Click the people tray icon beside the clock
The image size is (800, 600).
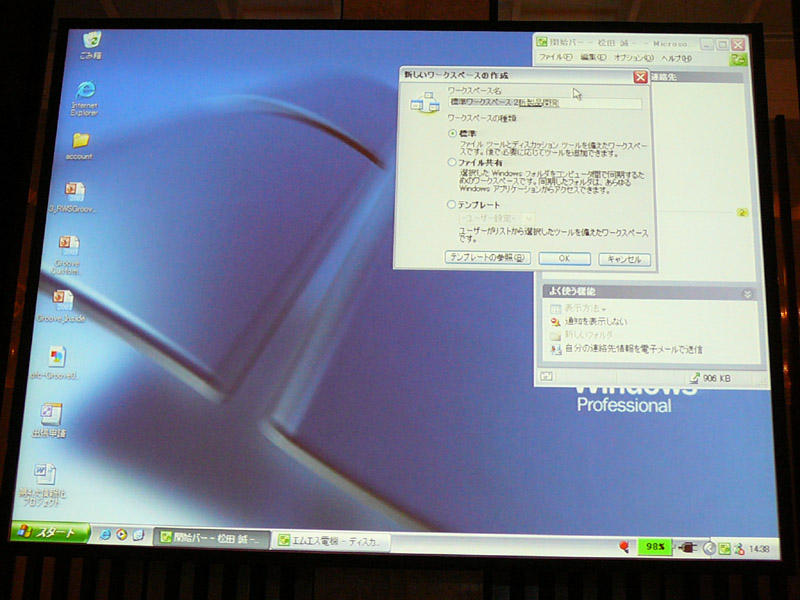point(739,549)
